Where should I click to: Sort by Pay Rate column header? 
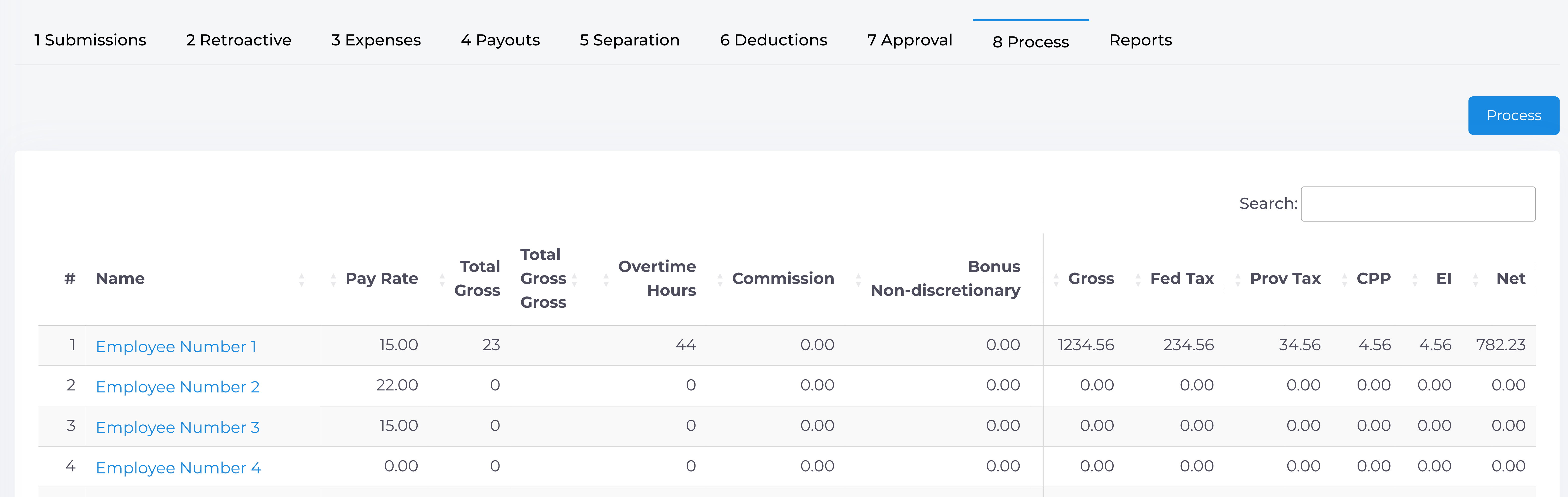(x=381, y=278)
